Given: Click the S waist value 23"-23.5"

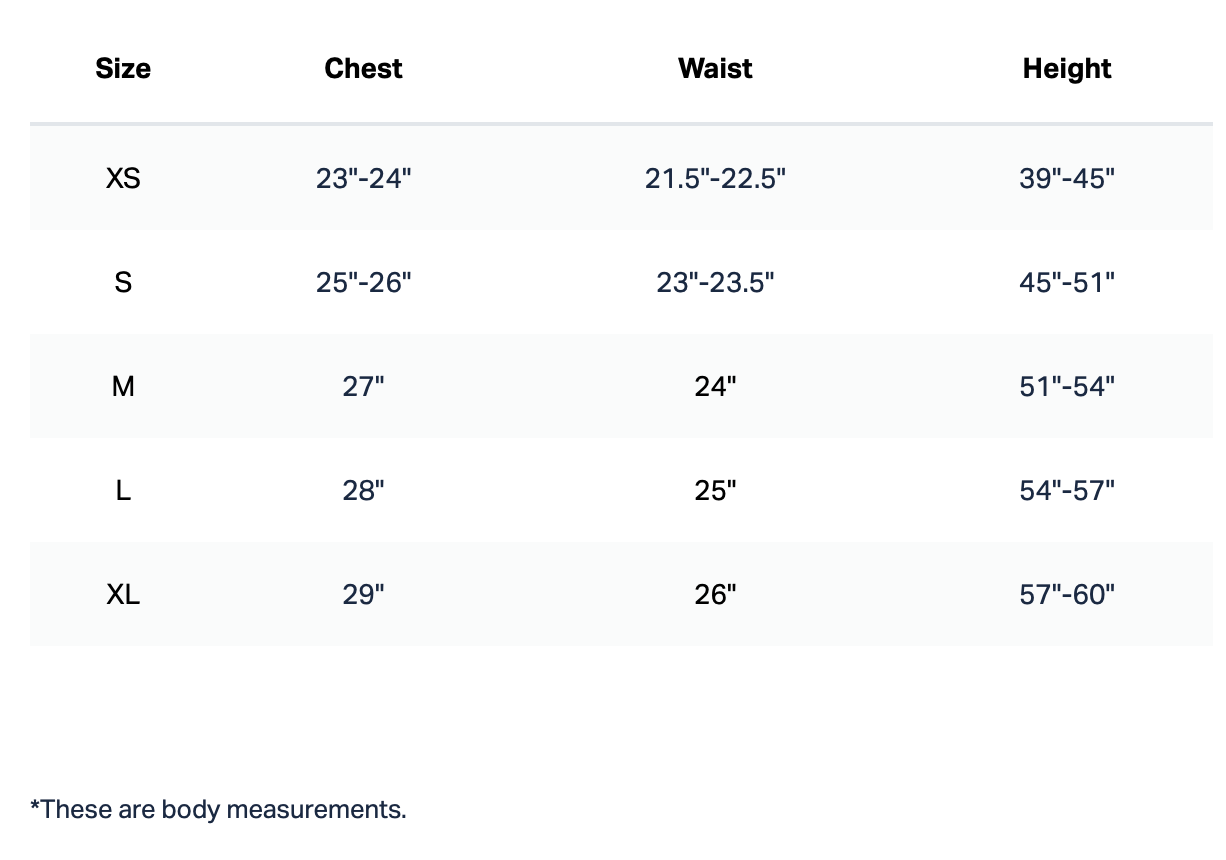Looking at the screenshot, I should (x=715, y=283).
